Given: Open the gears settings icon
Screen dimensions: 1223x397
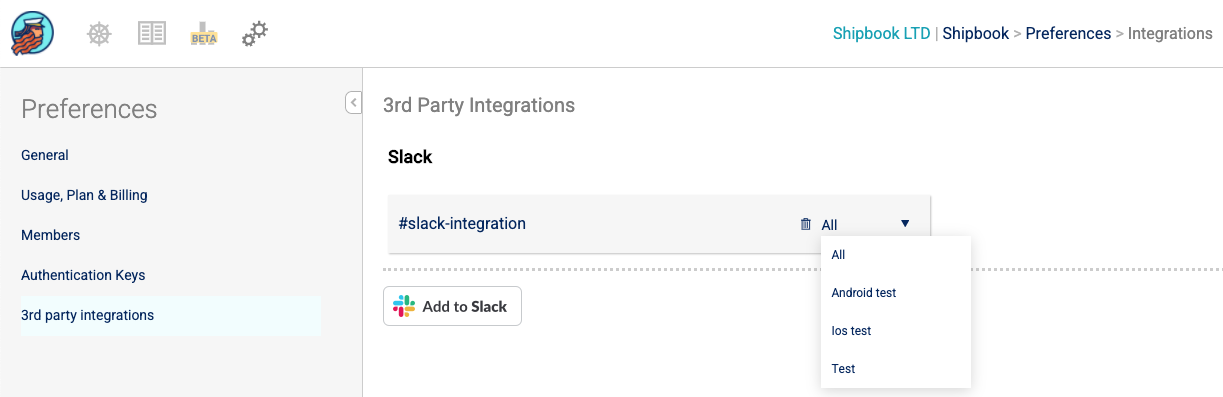Looking at the screenshot, I should click(255, 34).
